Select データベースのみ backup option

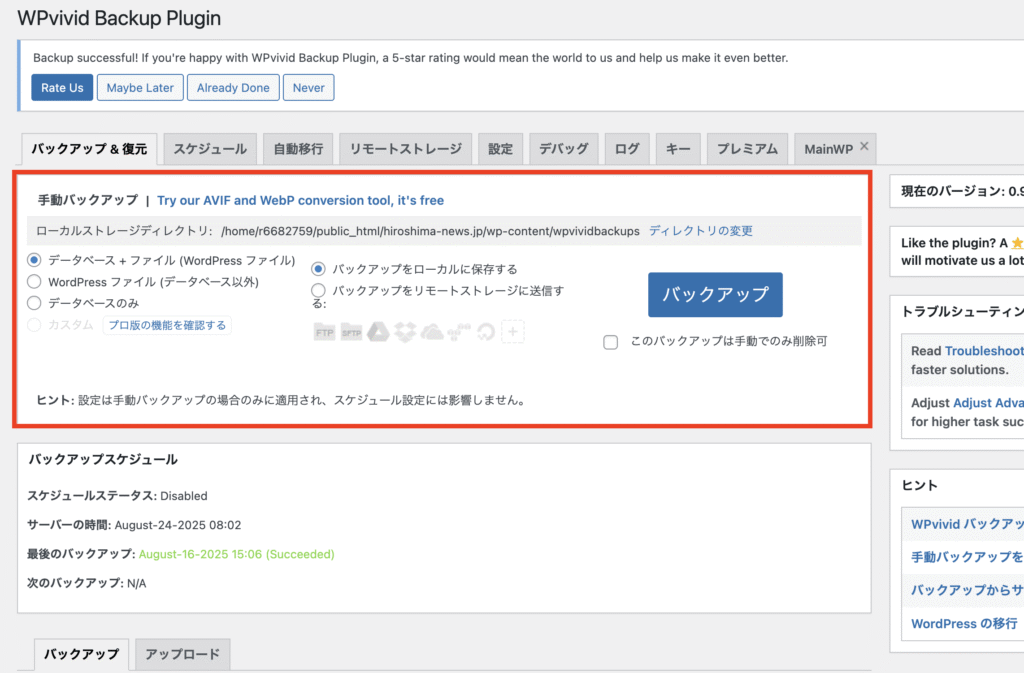coord(34,303)
